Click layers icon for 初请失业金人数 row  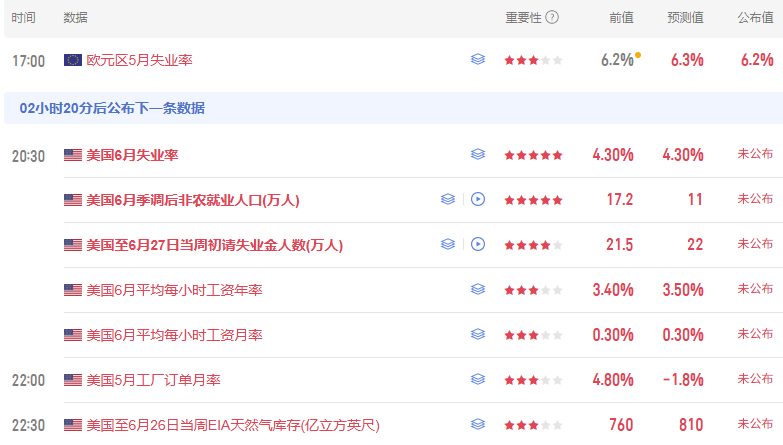pos(448,244)
